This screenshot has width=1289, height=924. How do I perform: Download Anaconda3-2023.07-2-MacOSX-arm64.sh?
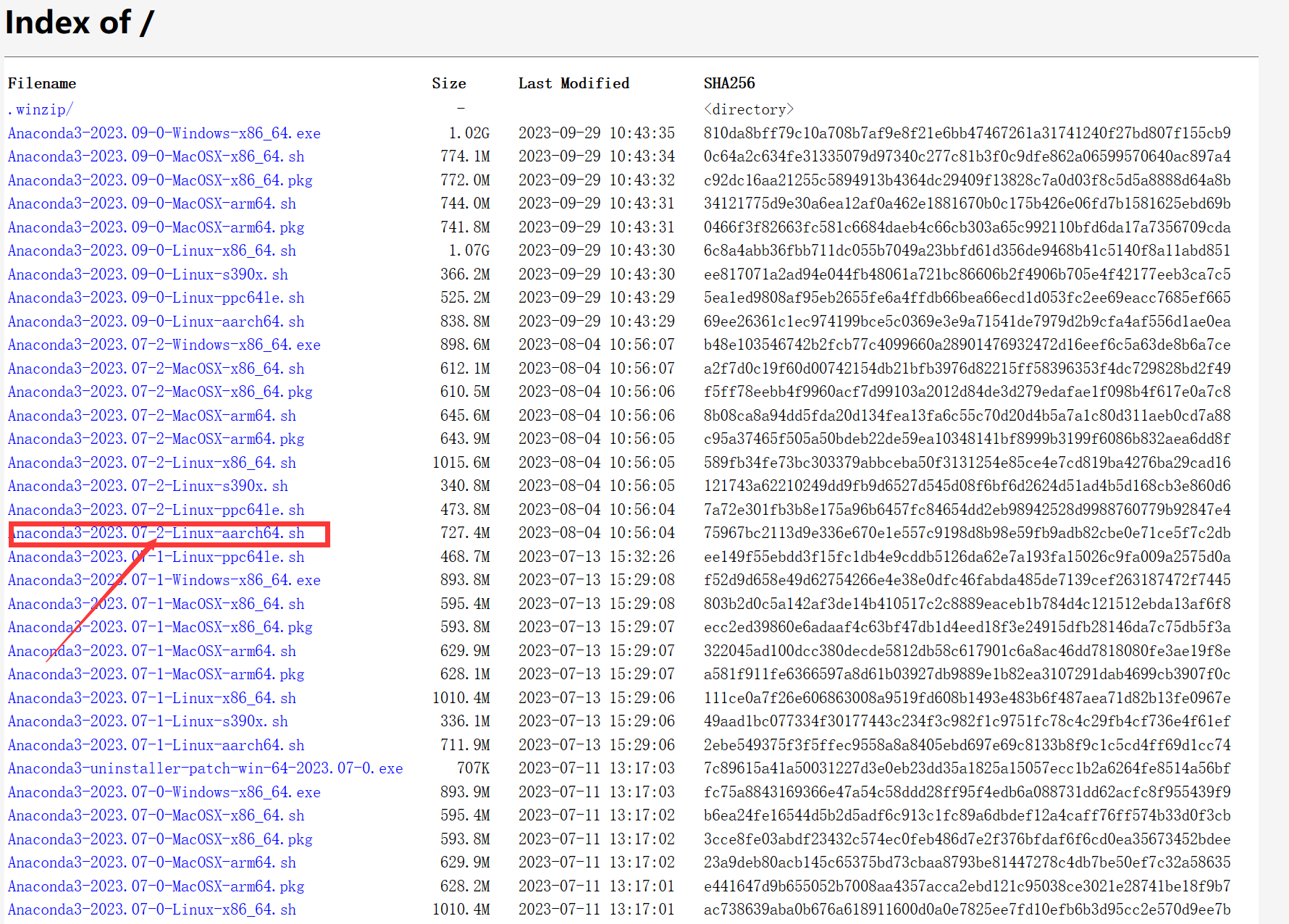click(152, 416)
